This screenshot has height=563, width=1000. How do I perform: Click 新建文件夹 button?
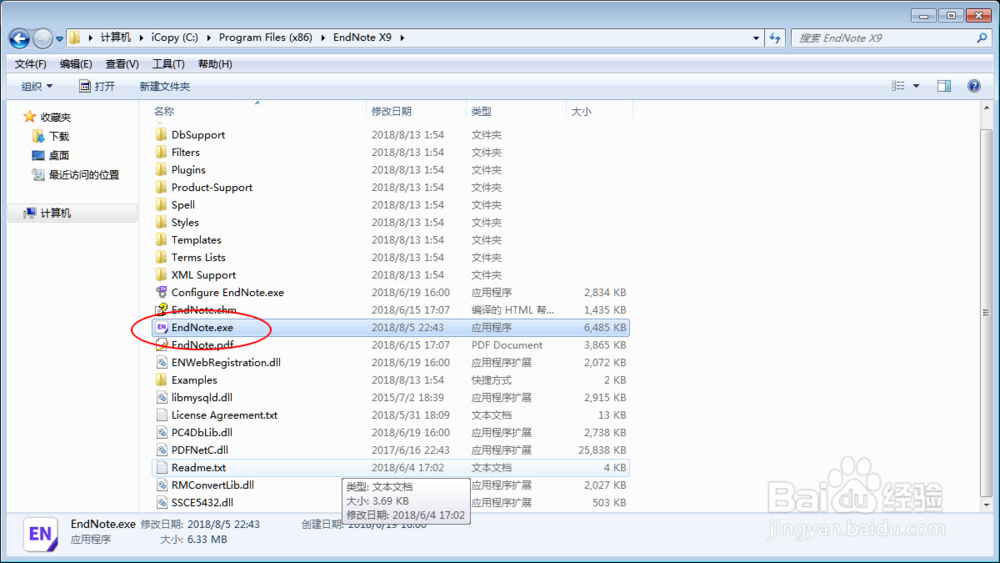[165, 86]
